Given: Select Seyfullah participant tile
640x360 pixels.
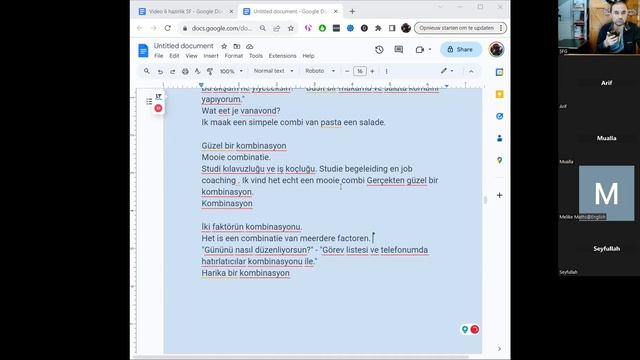Looking at the screenshot, I should tap(607, 249).
